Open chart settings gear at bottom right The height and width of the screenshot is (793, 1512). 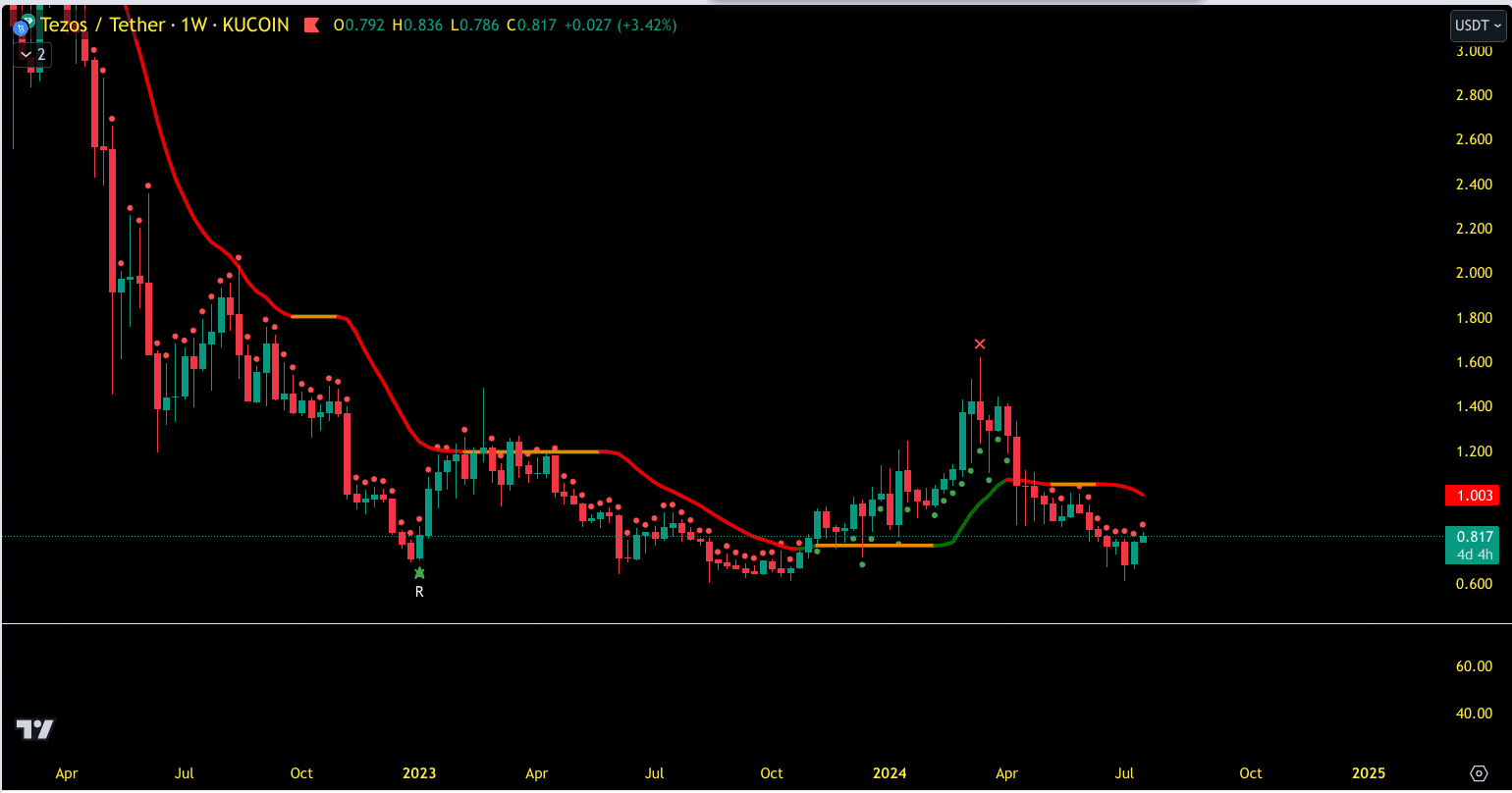point(1479,773)
